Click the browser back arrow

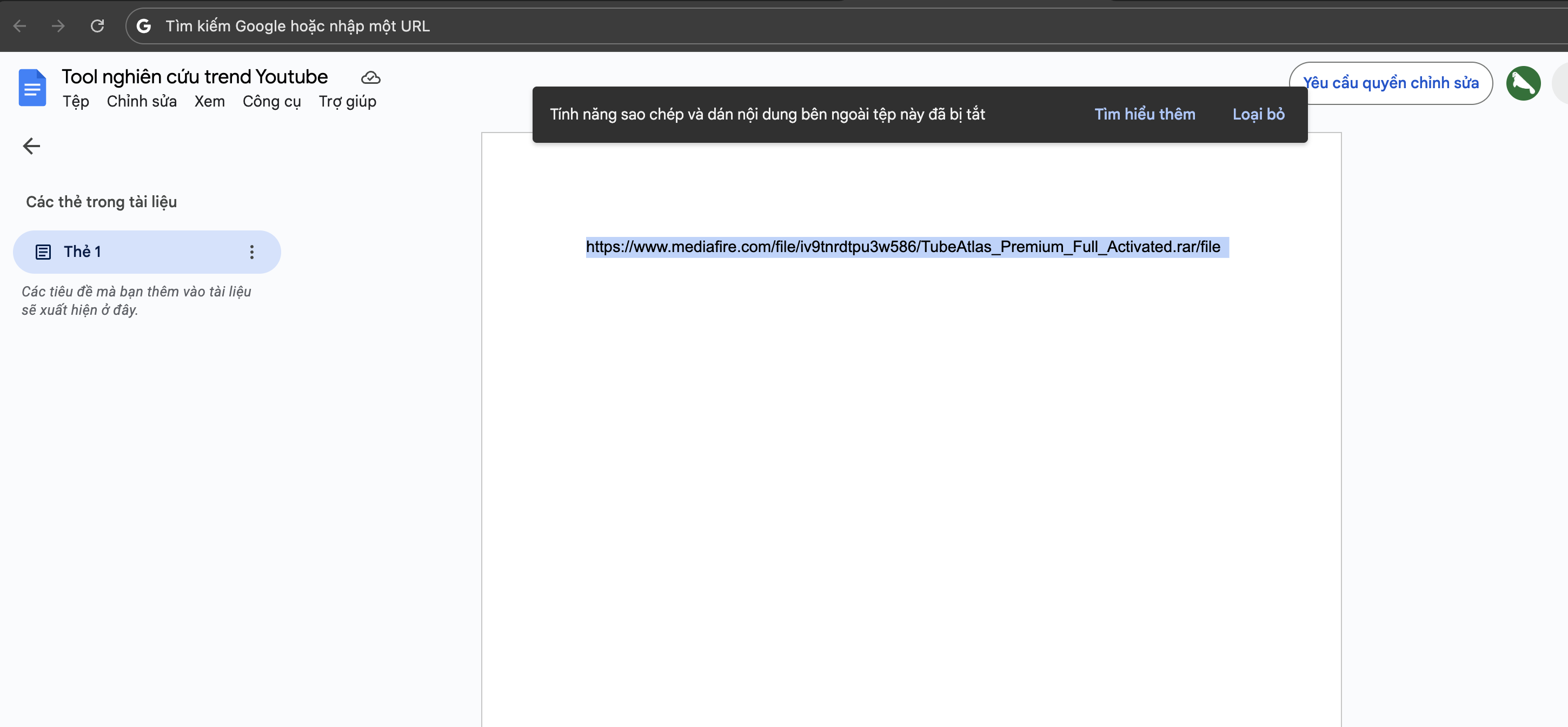19,26
